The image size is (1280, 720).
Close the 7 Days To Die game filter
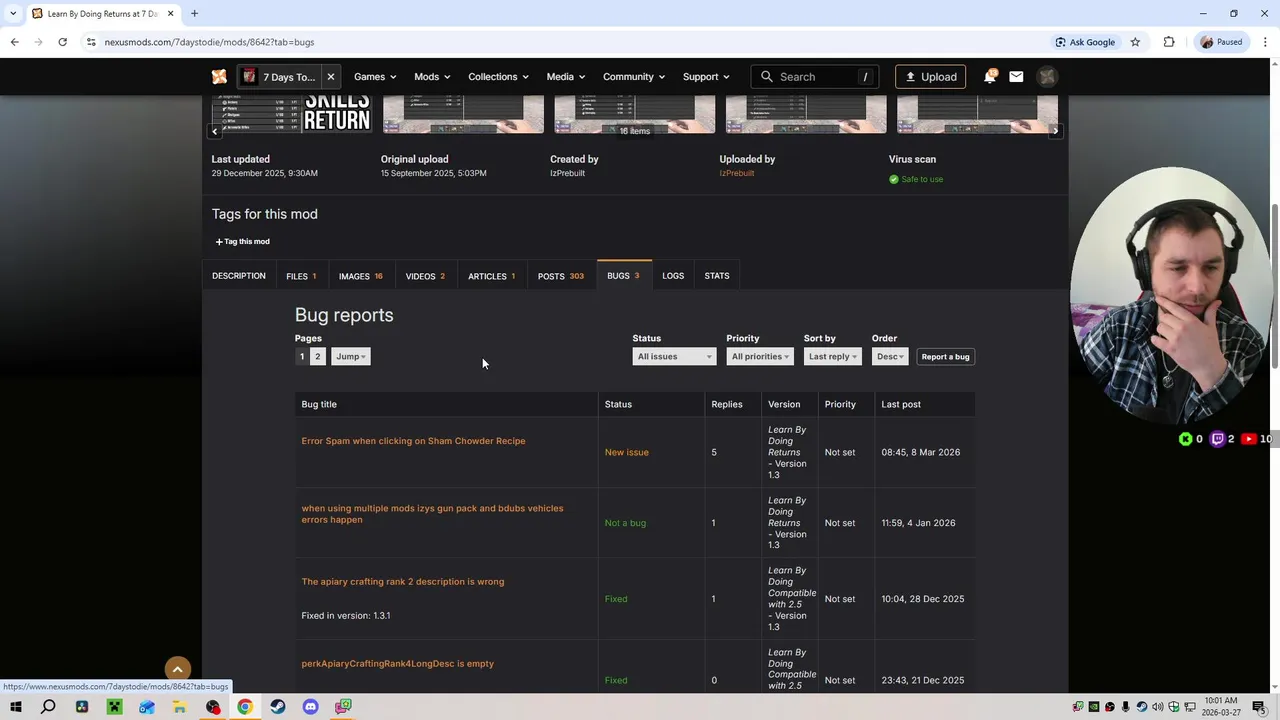coord(330,77)
